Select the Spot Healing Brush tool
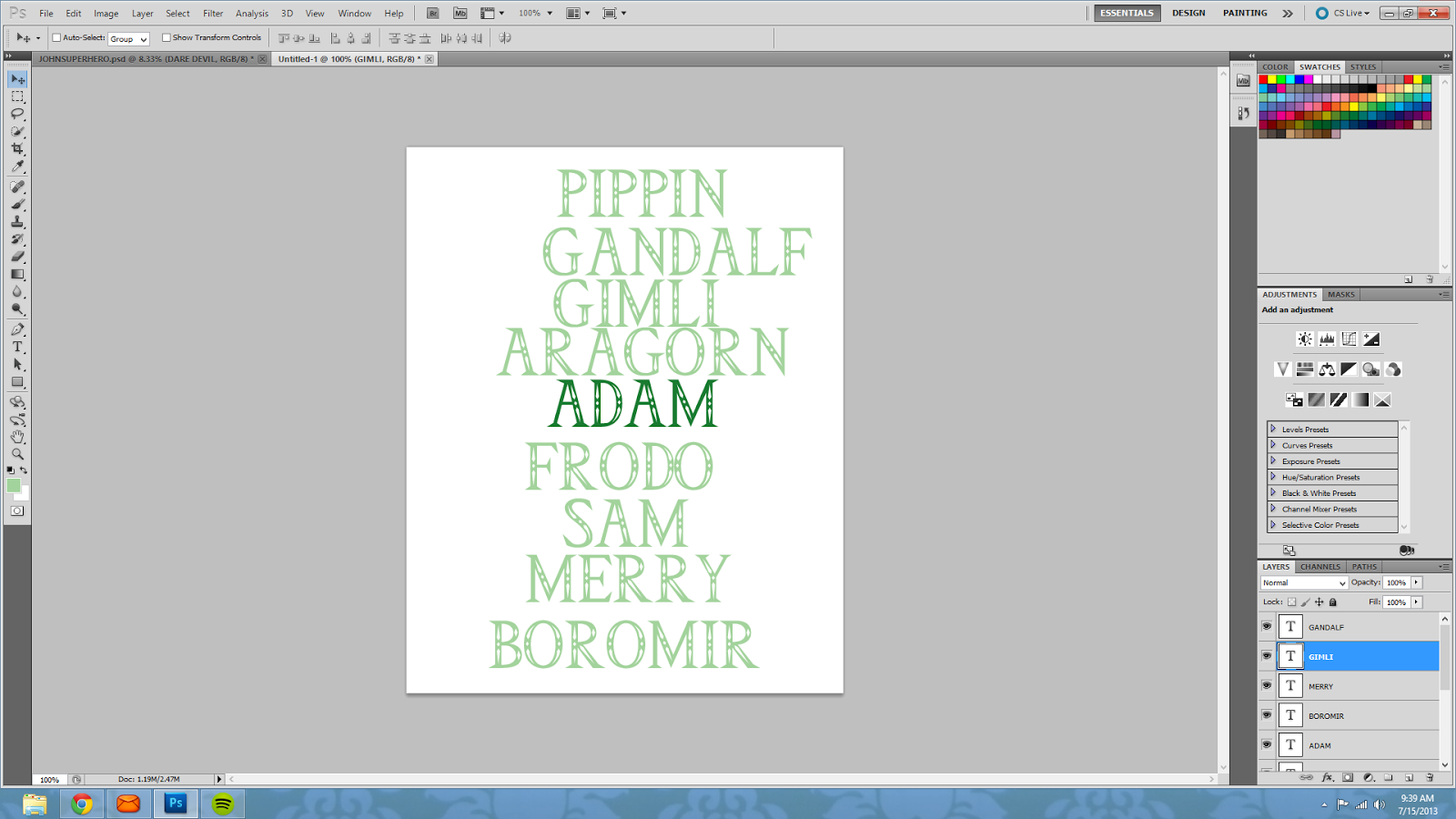Image resolution: width=1456 pixels, height=819 pixels. [17, 187]
